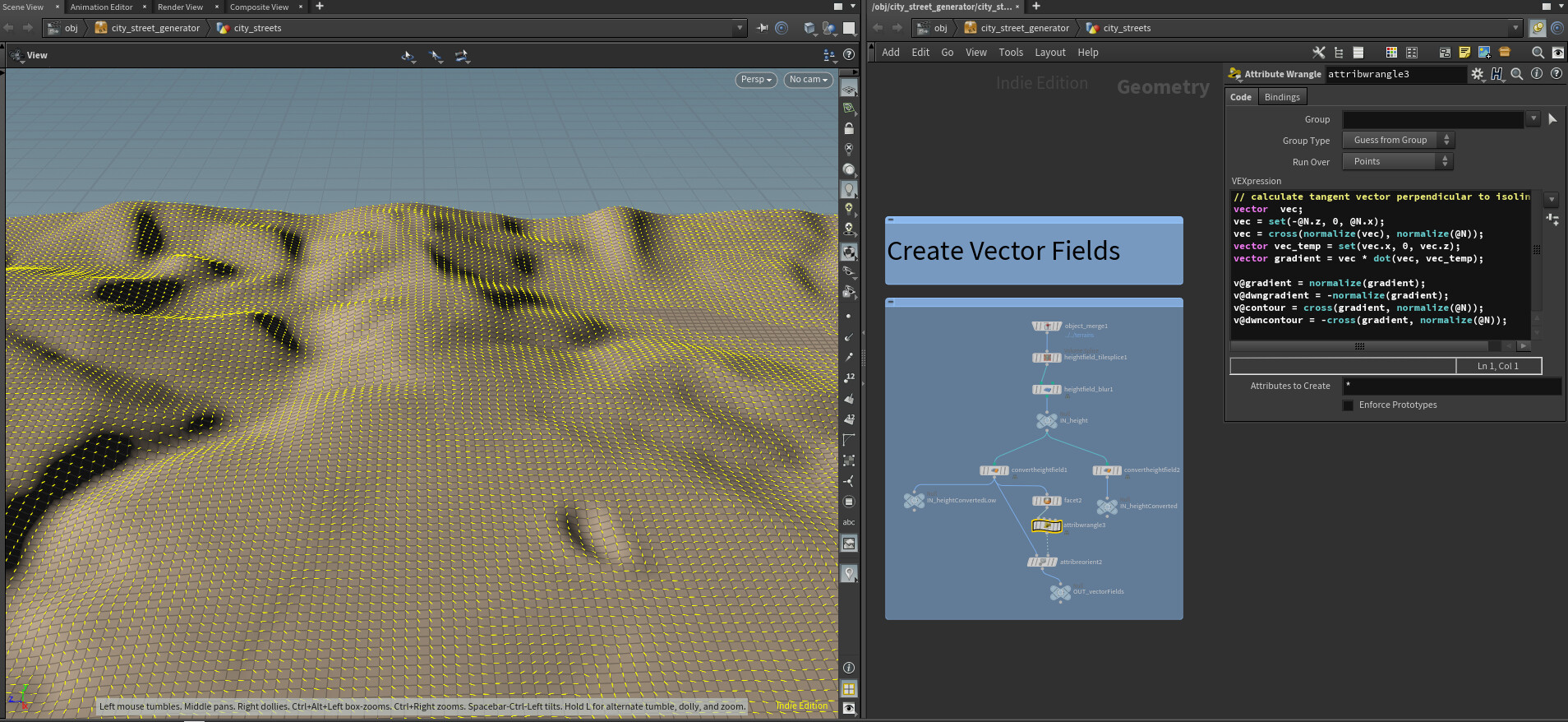Open the Help menu in network editor
The image size is (1568, 722).
1087,53
